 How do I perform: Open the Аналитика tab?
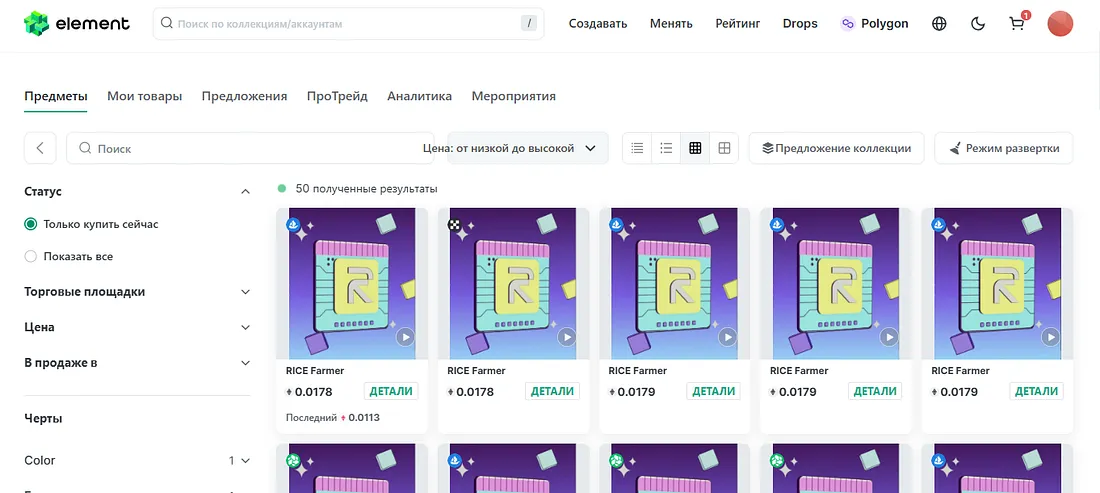420,96
